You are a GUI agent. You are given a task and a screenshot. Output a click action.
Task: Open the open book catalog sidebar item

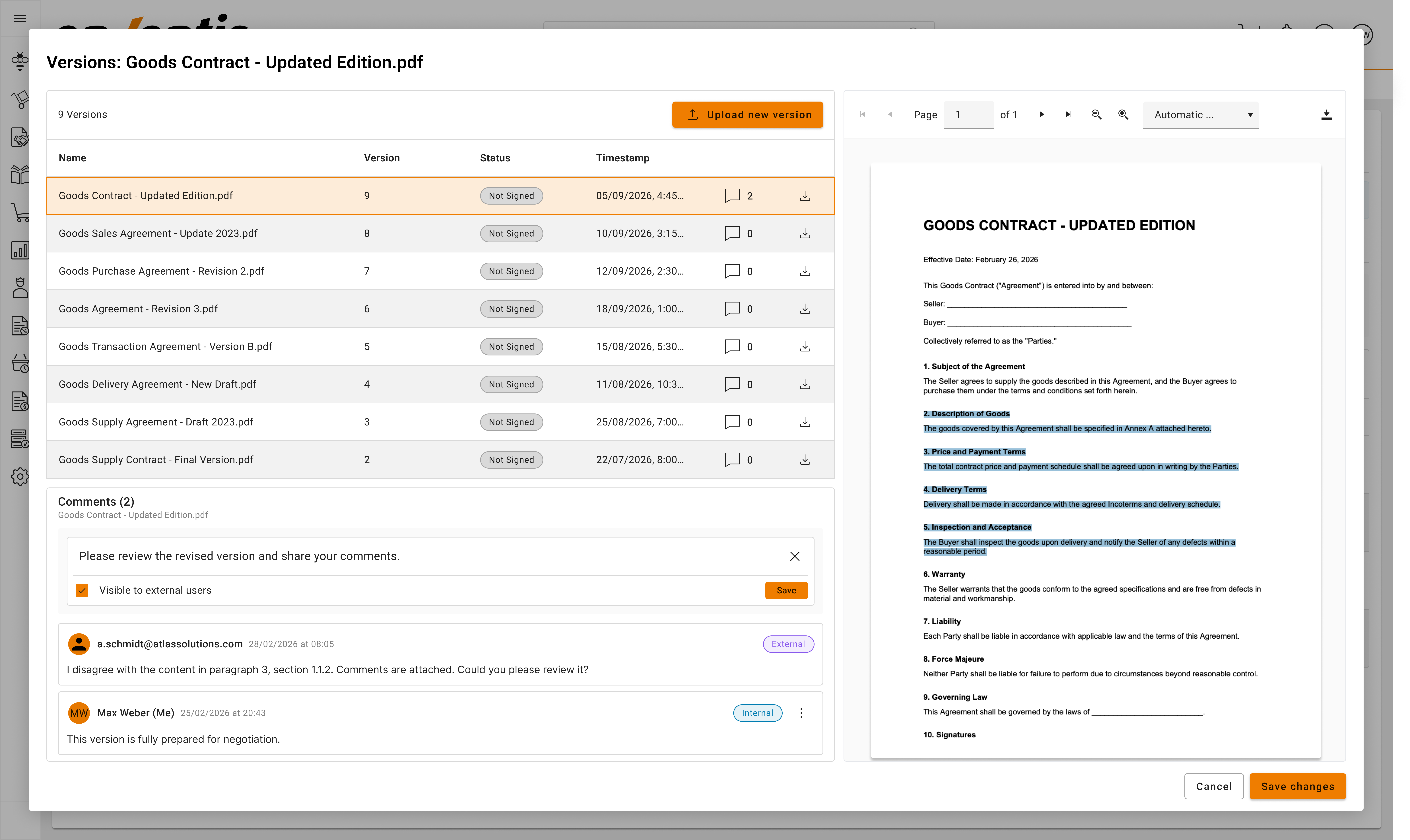click(x=20, y=175)
